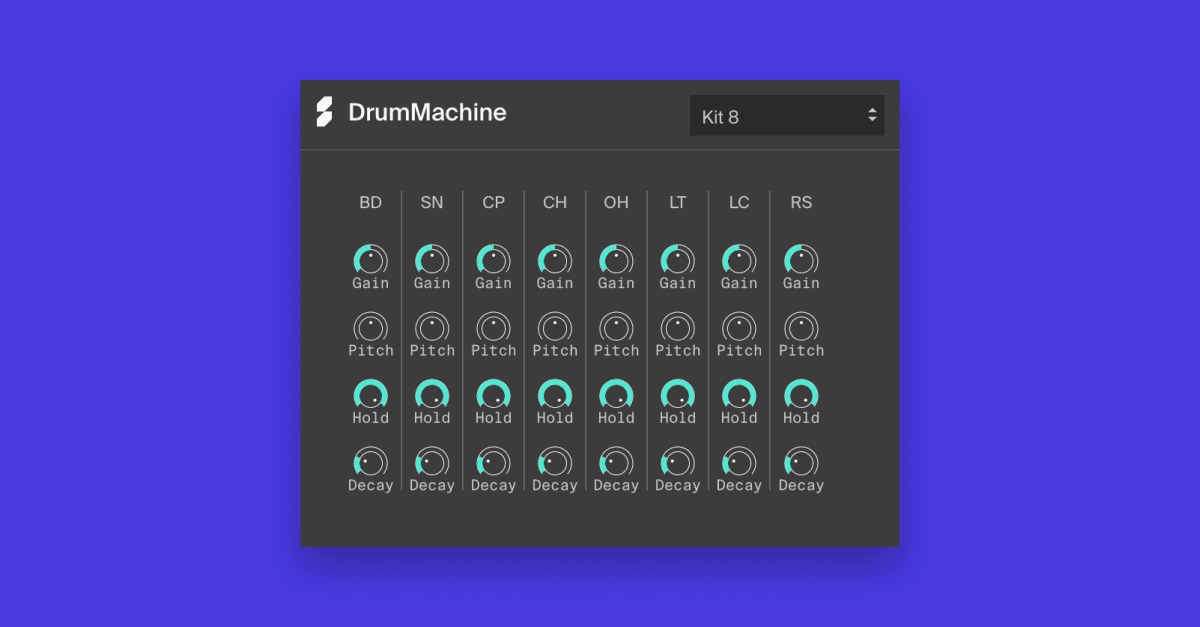
Task: Click the SN channel header
Action: click(432, 203)
